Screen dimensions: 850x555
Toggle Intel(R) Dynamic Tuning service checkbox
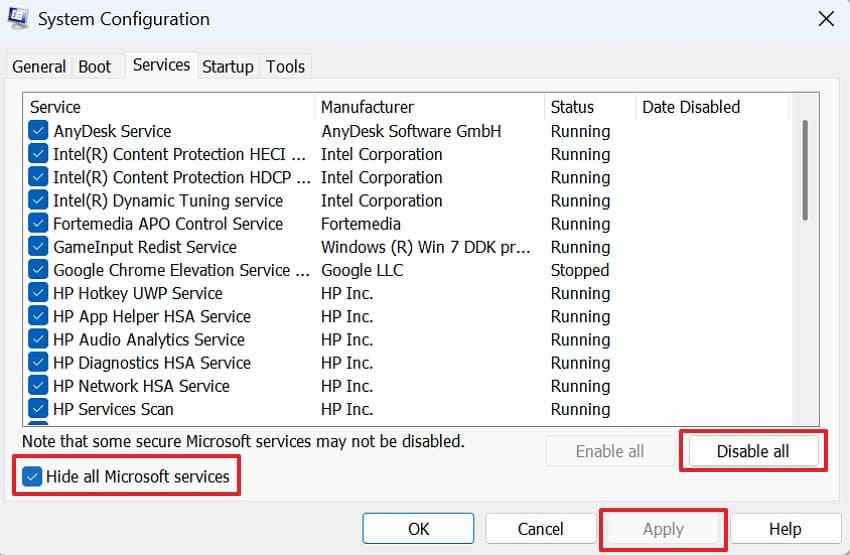point(38,201)
